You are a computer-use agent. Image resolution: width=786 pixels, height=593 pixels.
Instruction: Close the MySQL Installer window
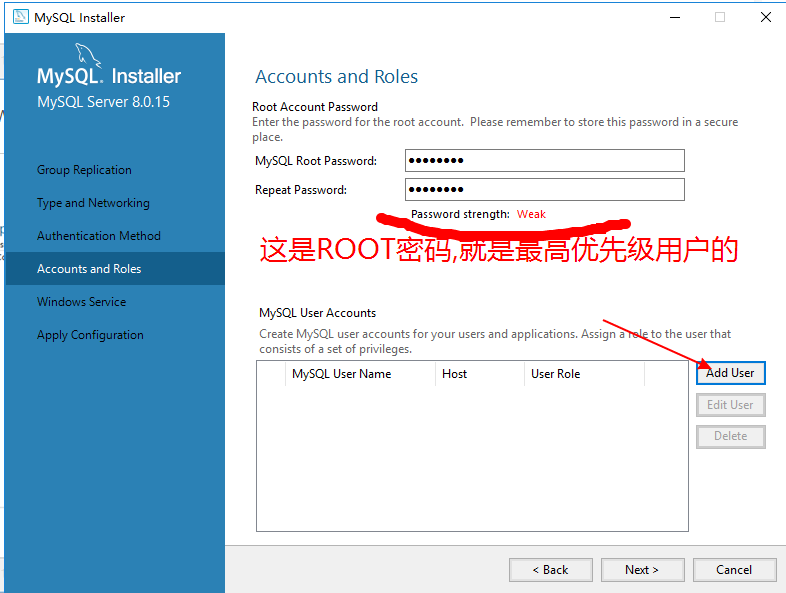[x=765, y=18]
